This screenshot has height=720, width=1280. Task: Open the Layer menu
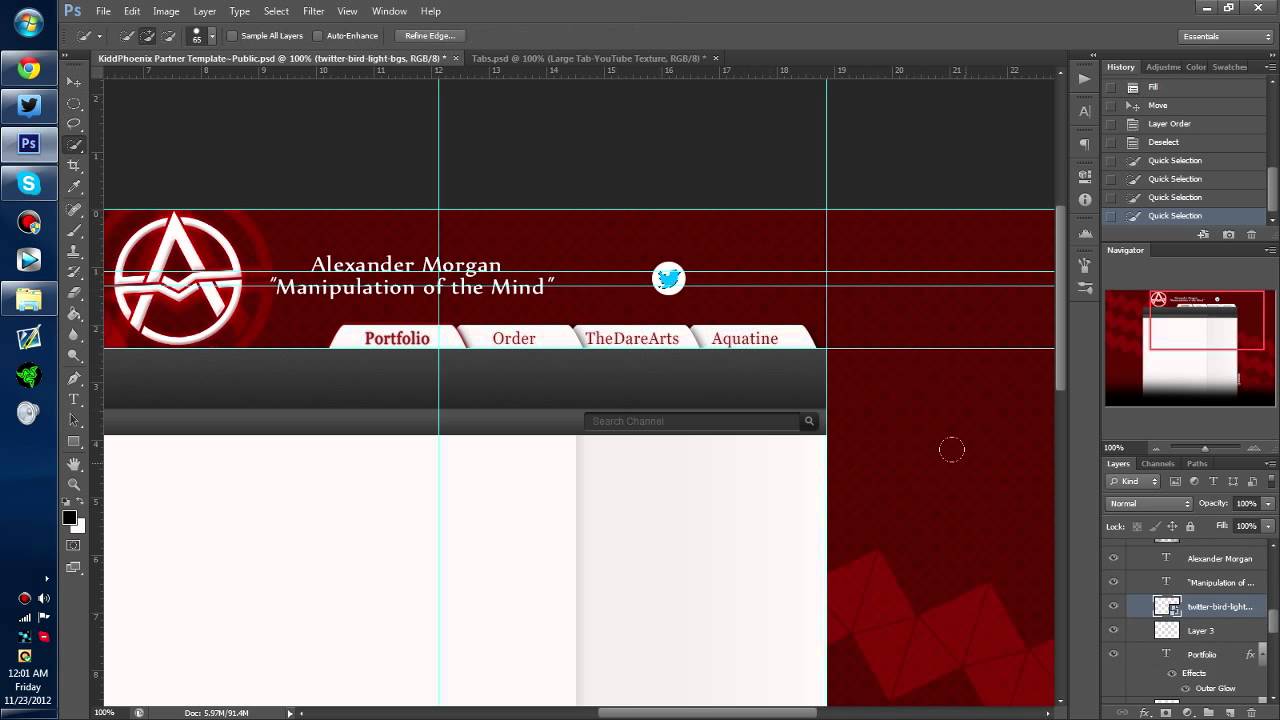pos(204,11)
